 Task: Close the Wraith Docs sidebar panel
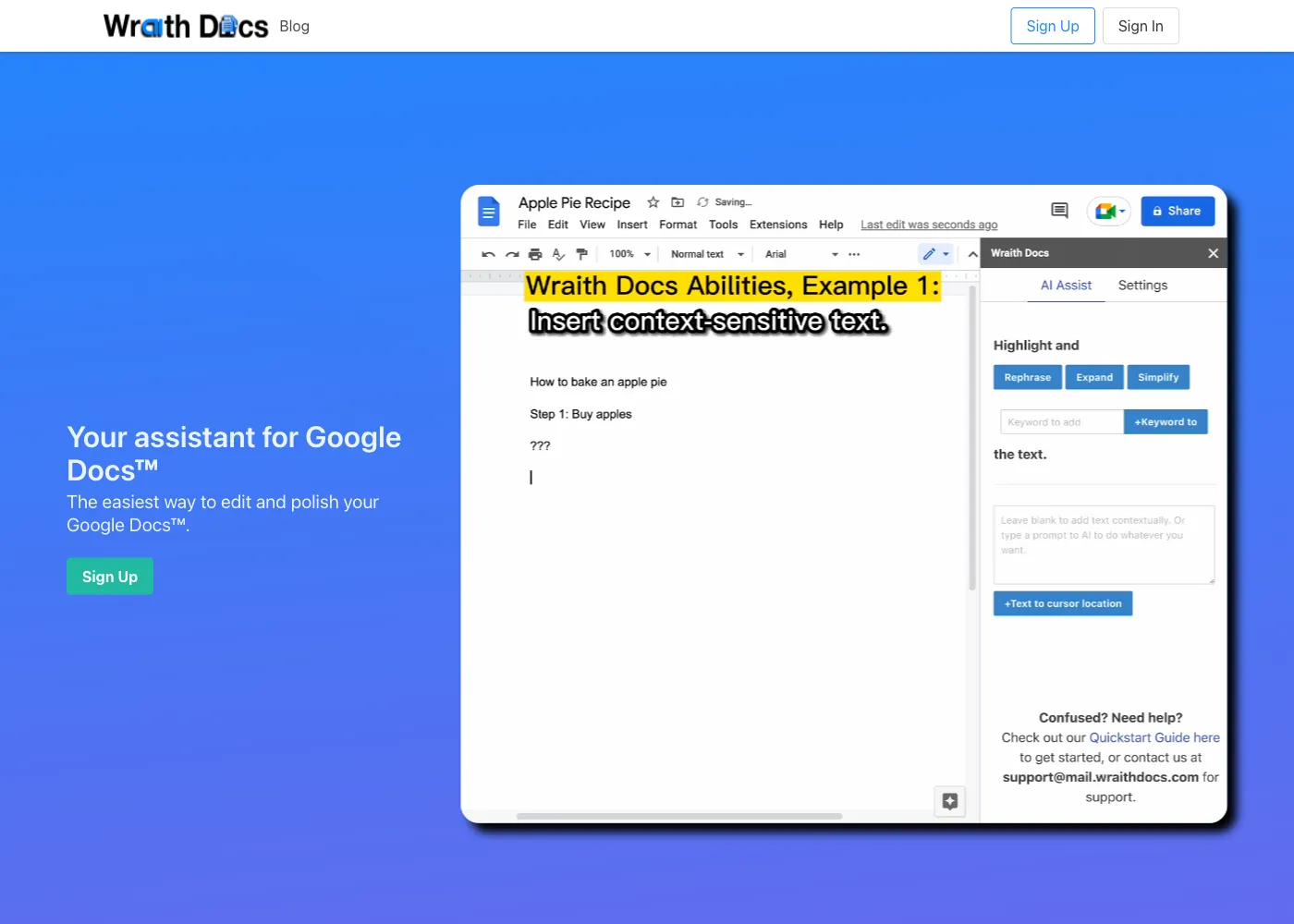tap(1213, 253)
